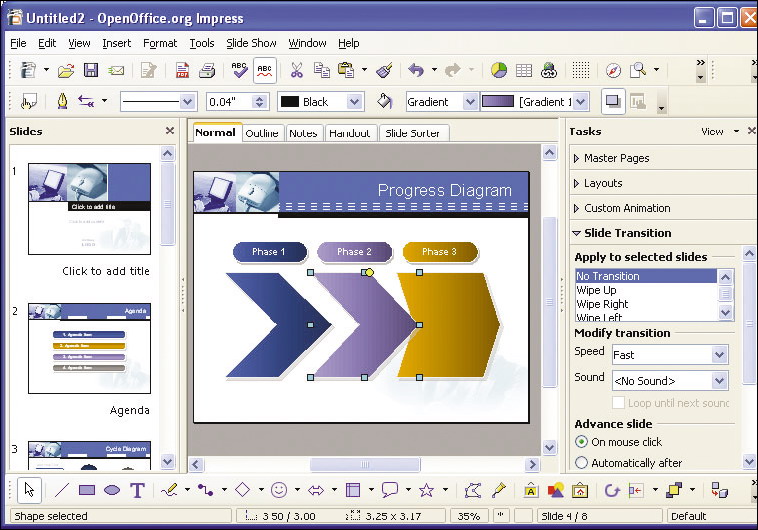Switch to the Outline tab
758x530 pixels.
coord(262,133)
